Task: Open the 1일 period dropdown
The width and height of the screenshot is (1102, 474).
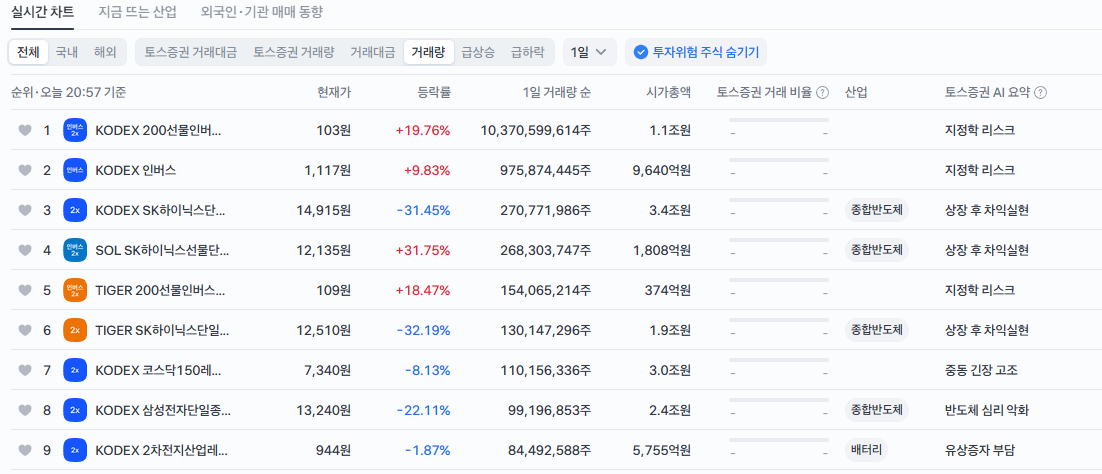Action: click(590, 52)
